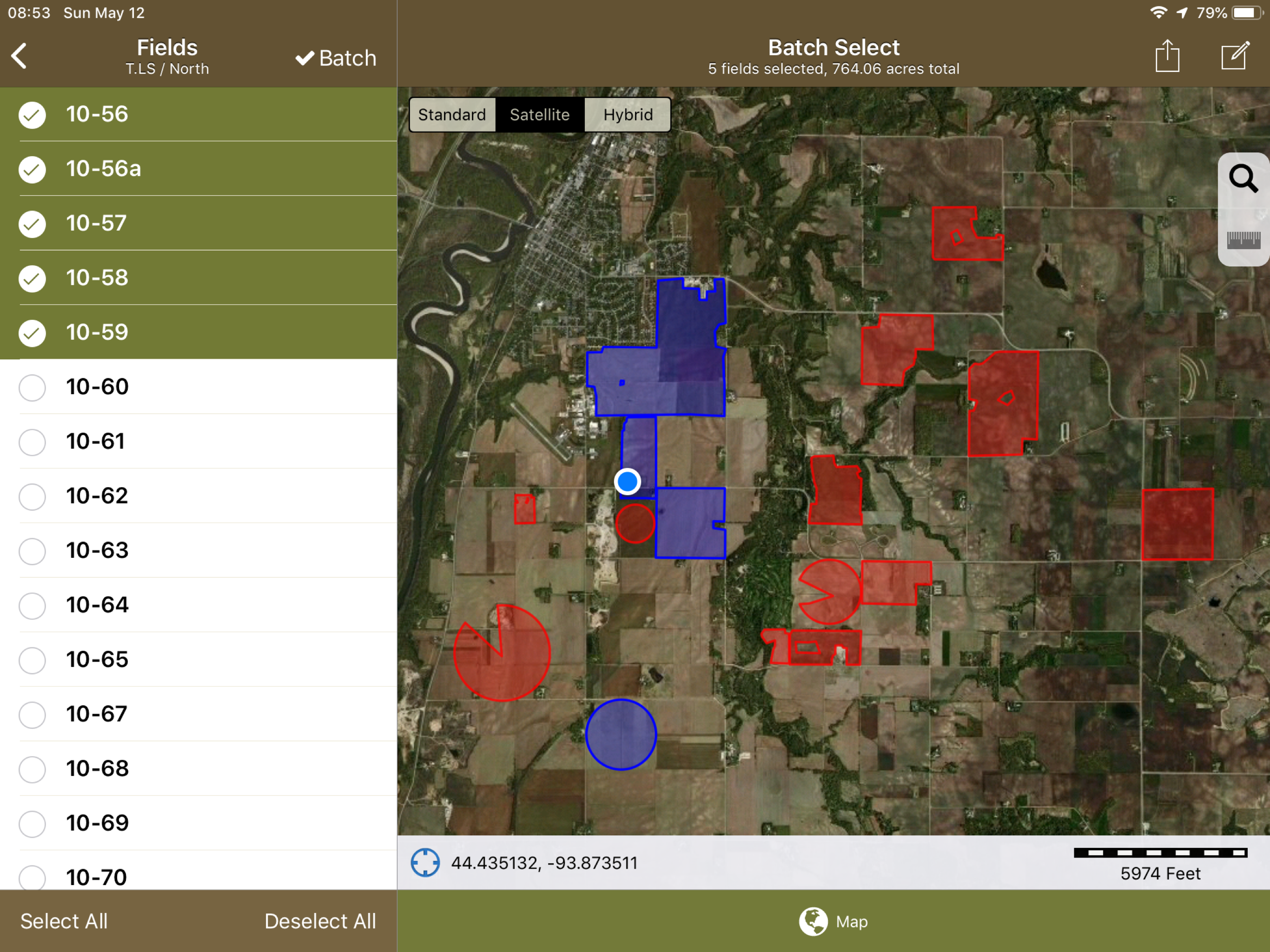Tap the blue circular field on map
Image resolution: width=1270 pixels, height=952 pixels.
[x=621, y=734]
